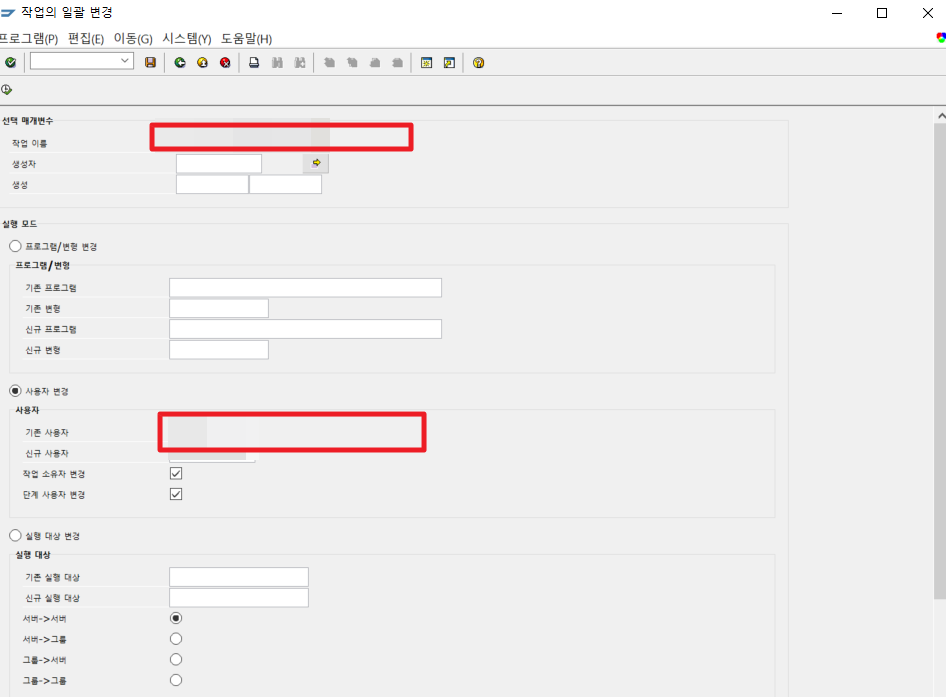Open the command field dropdown

coord(125,60)
